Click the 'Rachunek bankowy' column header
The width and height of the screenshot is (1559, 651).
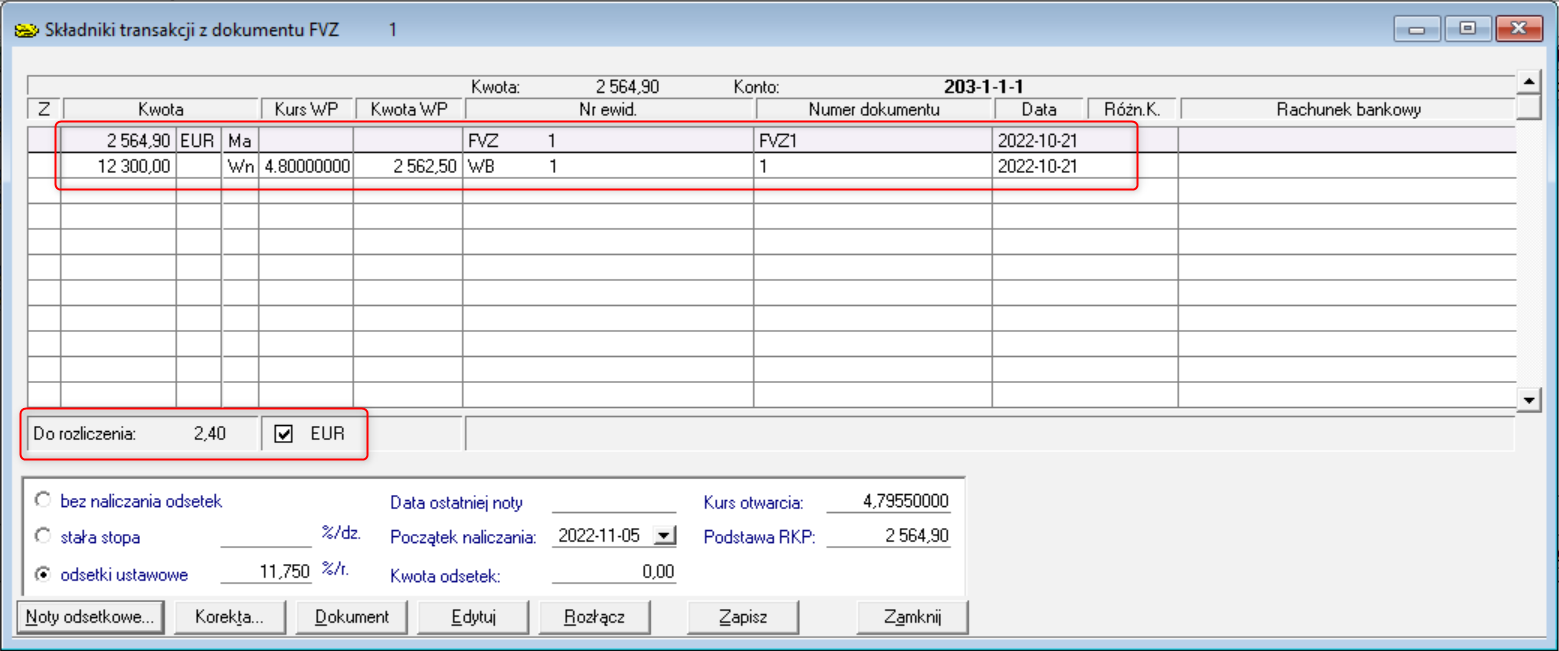pos(1348,109)
